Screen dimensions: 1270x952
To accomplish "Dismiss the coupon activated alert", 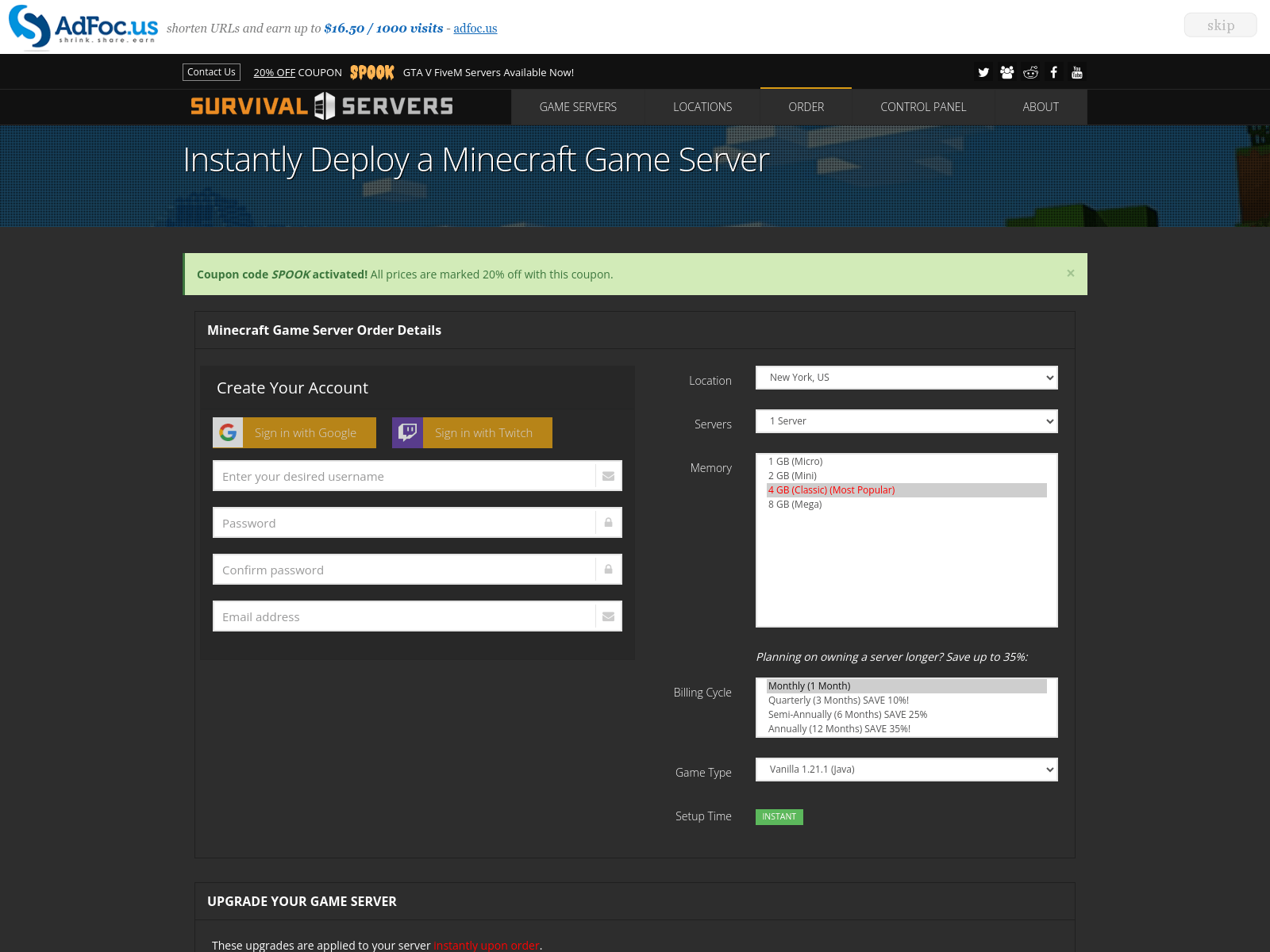I will point(1071,274).
